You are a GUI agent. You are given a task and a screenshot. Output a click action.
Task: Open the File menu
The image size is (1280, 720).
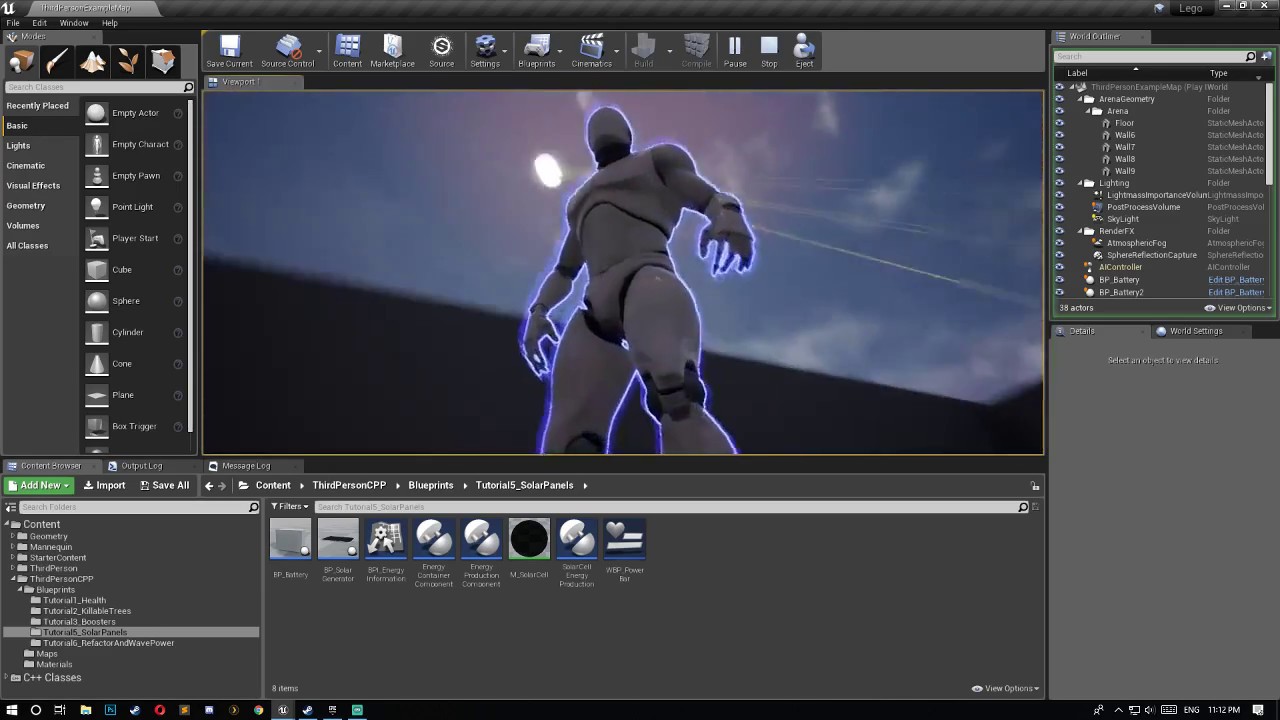click(13, 23)
